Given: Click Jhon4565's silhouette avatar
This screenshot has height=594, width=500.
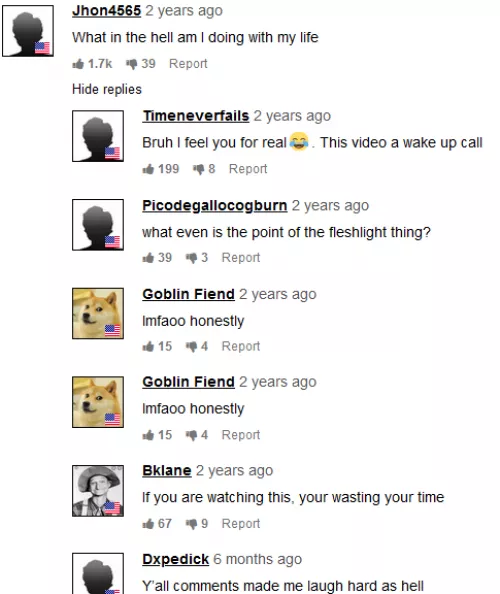Looking at the screenshot, I should pyautogui.click(x=28, y=31).
